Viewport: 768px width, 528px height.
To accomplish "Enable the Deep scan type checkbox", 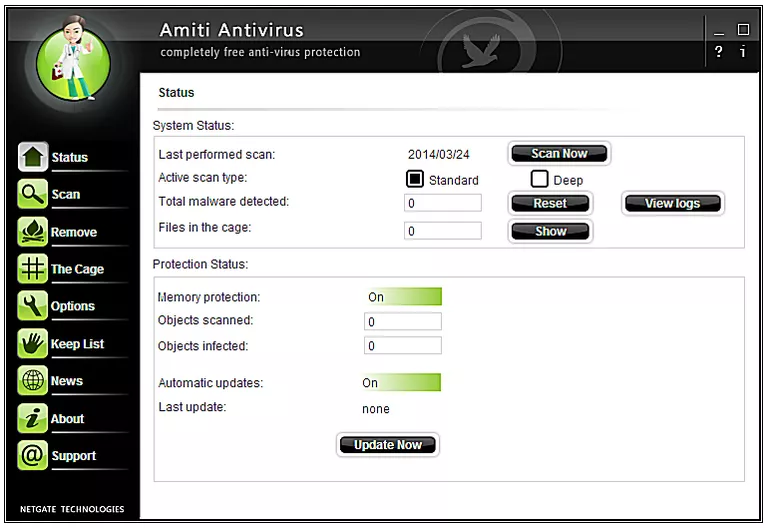I will 539,179.
